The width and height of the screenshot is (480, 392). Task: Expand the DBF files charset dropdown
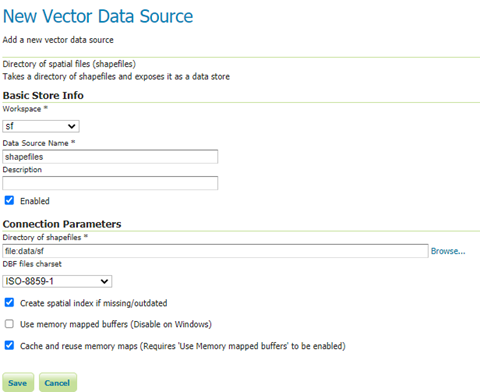coord(57,281)
